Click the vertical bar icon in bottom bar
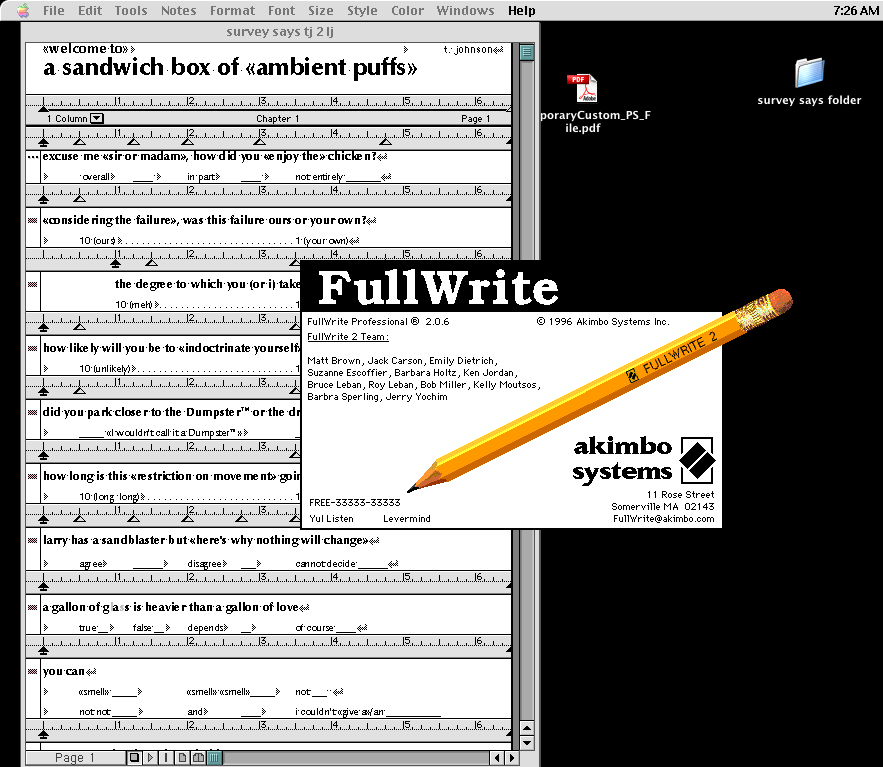This screenshot has width=883, height=767. [x=166, y=757]
